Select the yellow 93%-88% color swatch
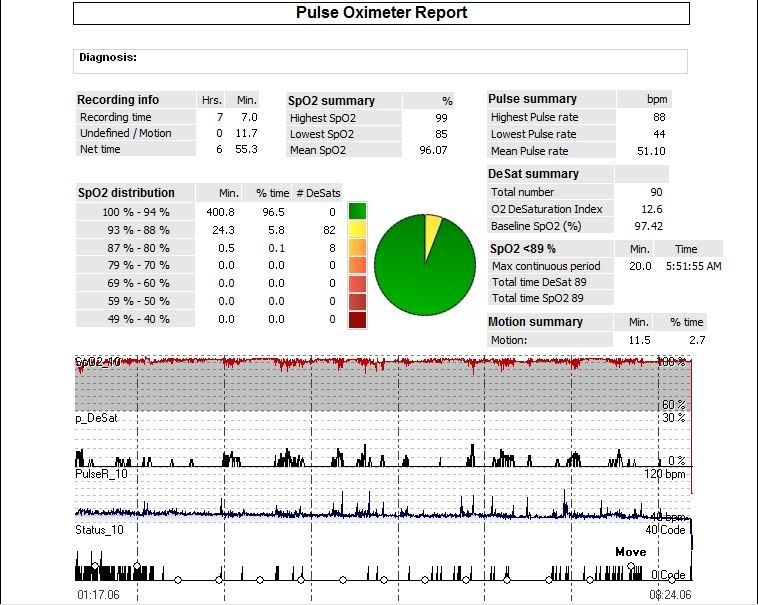 357,230
